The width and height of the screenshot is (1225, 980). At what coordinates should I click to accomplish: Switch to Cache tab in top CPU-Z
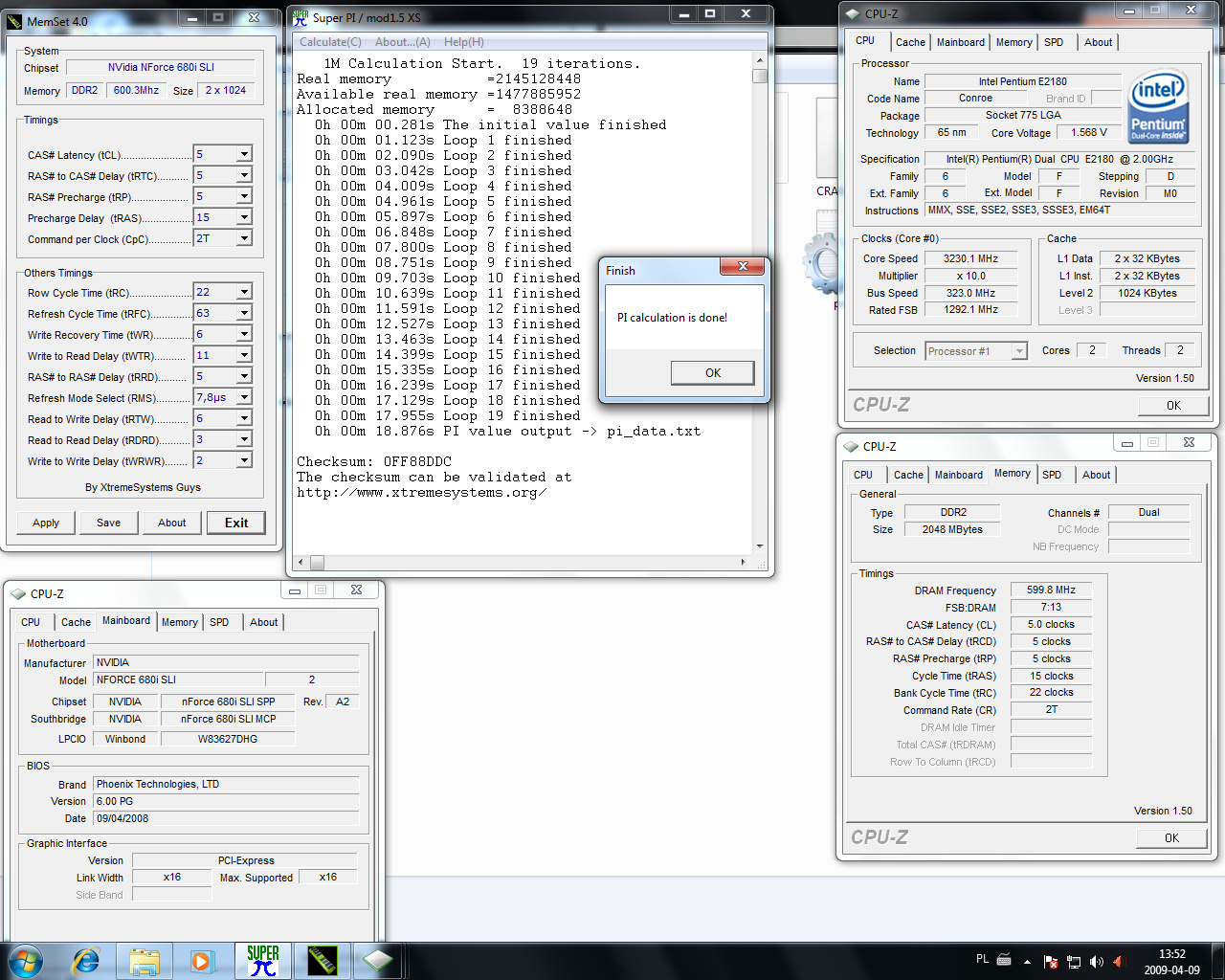[910, 42]
